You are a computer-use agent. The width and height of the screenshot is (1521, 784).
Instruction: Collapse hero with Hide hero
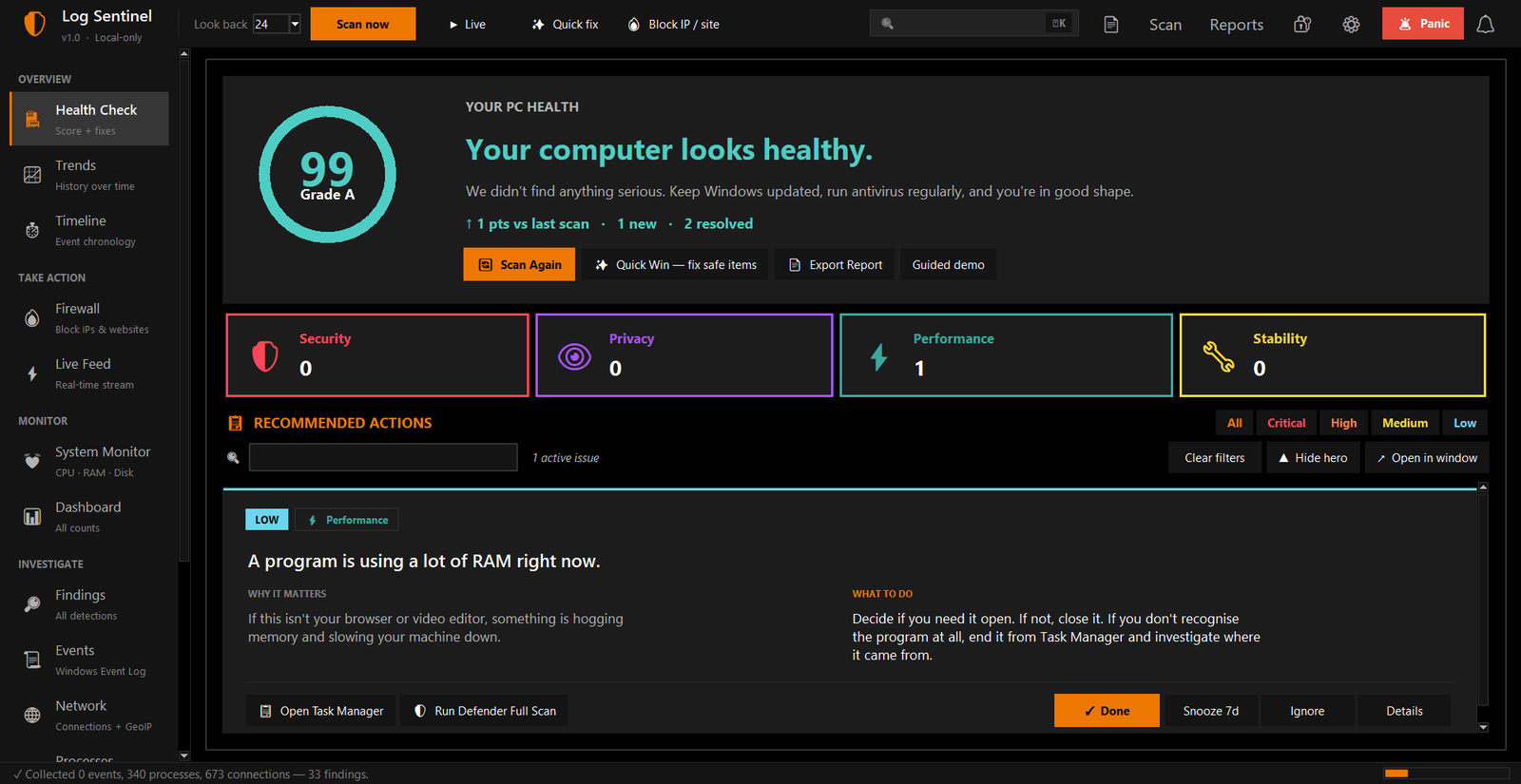1313,458
